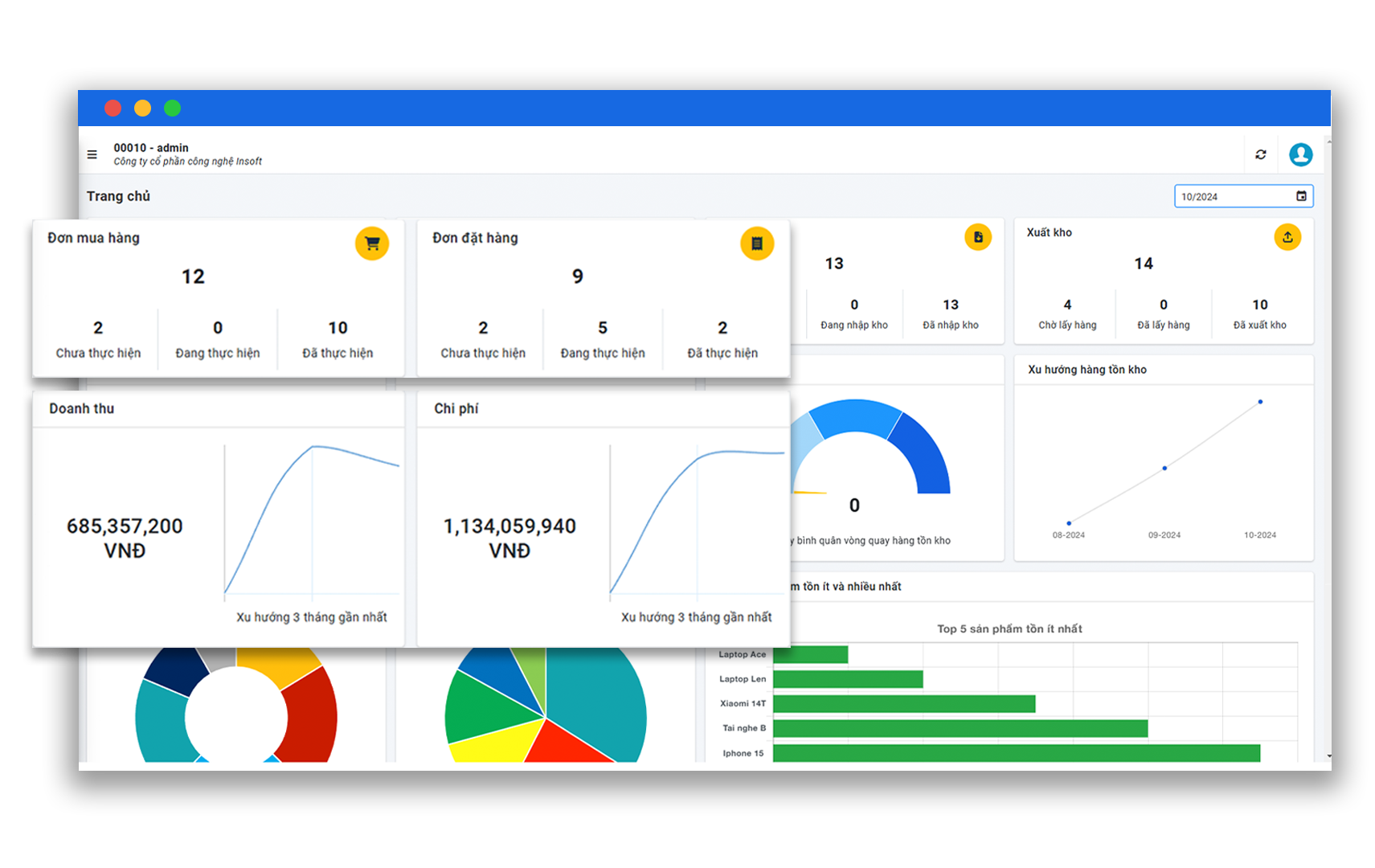The image size is (1375, 868).
Task: Open the hamburger navigation menu
Action: [x=92, y=154]
